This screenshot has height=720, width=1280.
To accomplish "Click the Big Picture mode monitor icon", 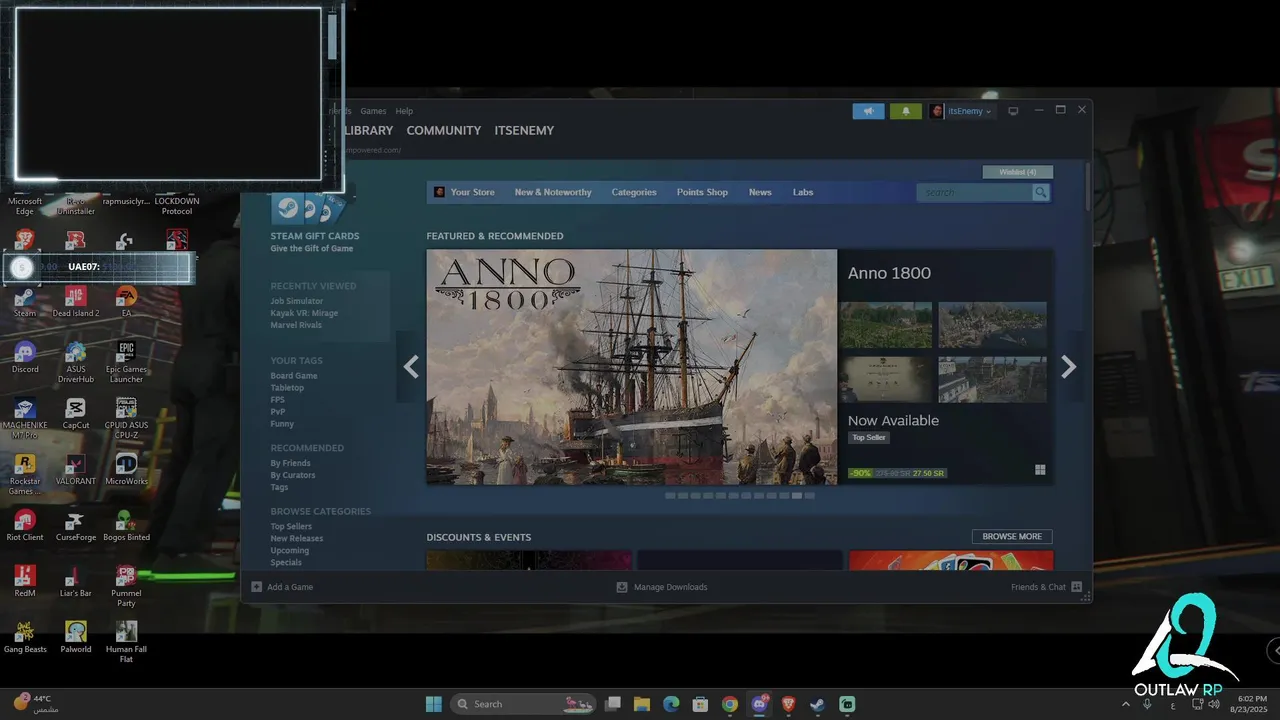I will click(x=1012, y=111).
